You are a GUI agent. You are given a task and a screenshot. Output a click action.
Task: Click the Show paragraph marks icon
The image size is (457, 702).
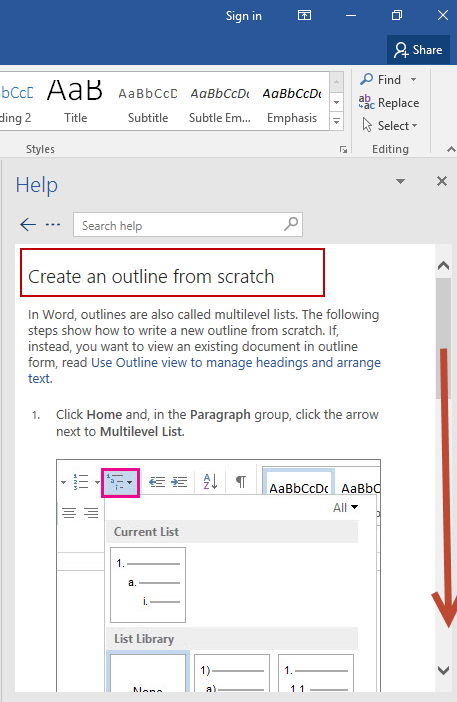241,482
